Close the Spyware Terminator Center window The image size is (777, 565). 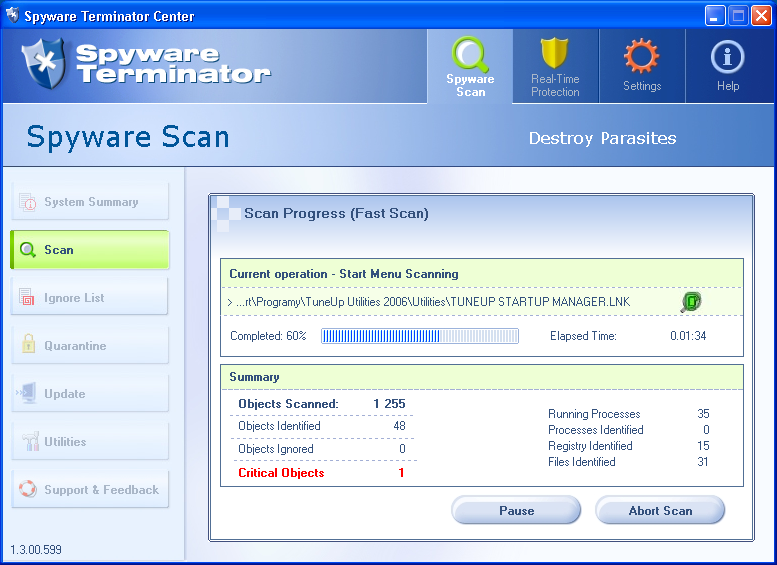coord(761,15)
